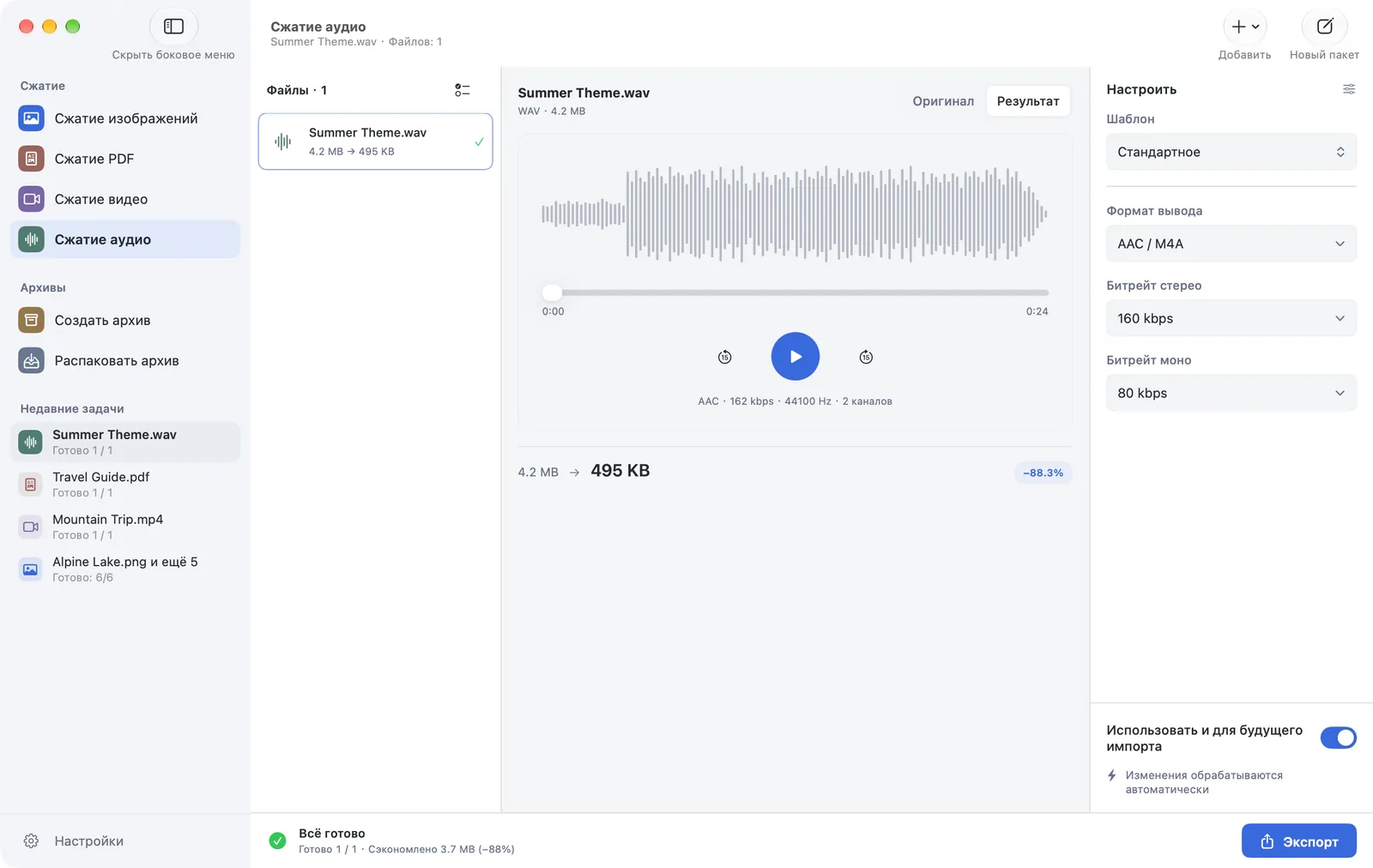
Task: Open Настройки via the gear icon
Action: coord(31,841)
